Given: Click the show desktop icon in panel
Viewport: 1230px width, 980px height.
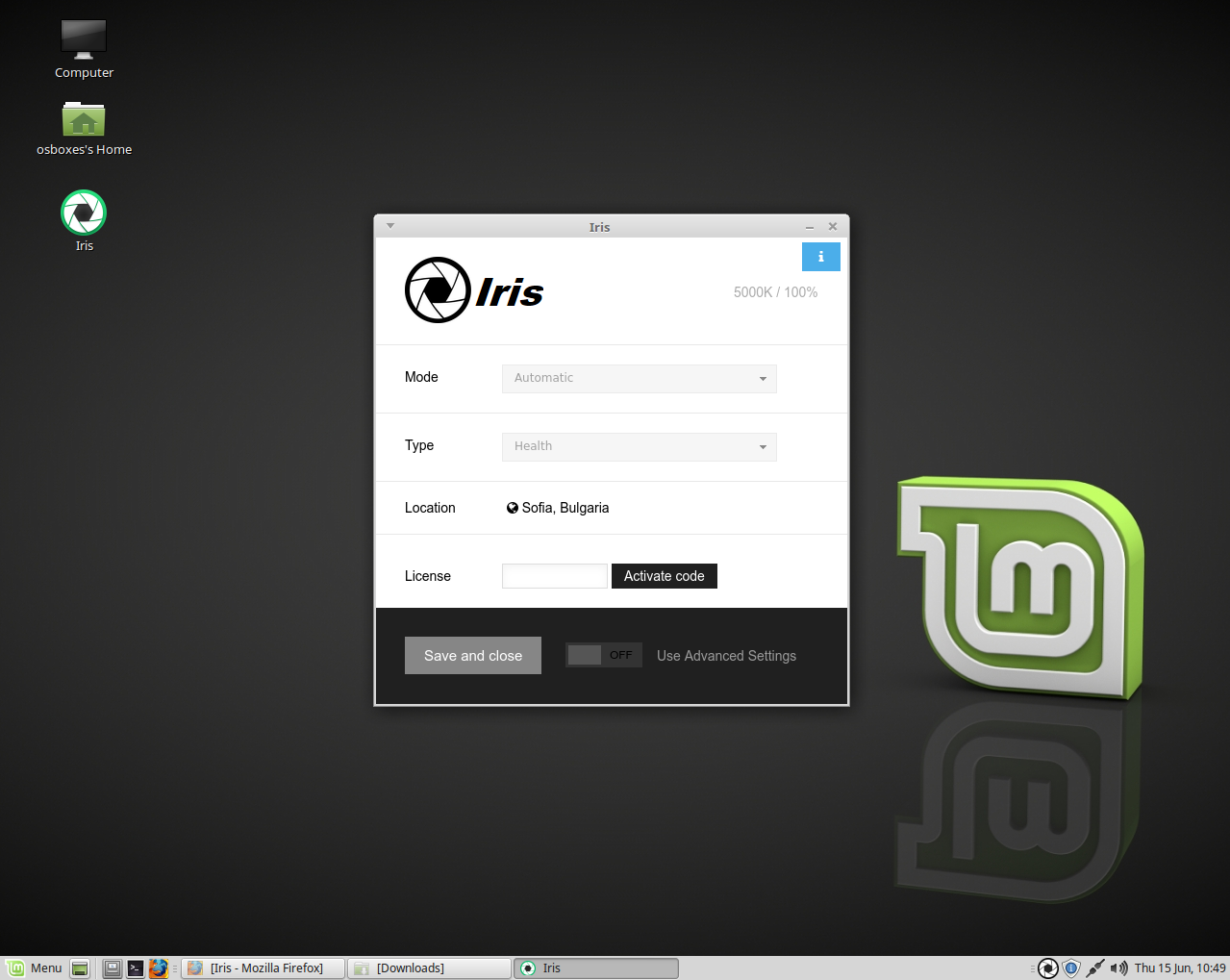Looking at the screenshot, I should point(81,968).
